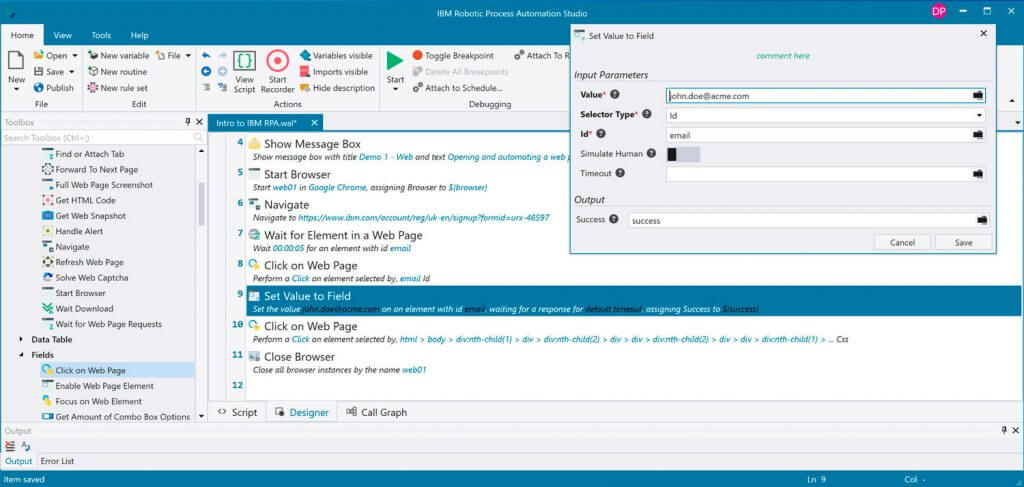Toggle Imports visible
This screenshot has width=1024, height=487.
(x=334, y=72)
